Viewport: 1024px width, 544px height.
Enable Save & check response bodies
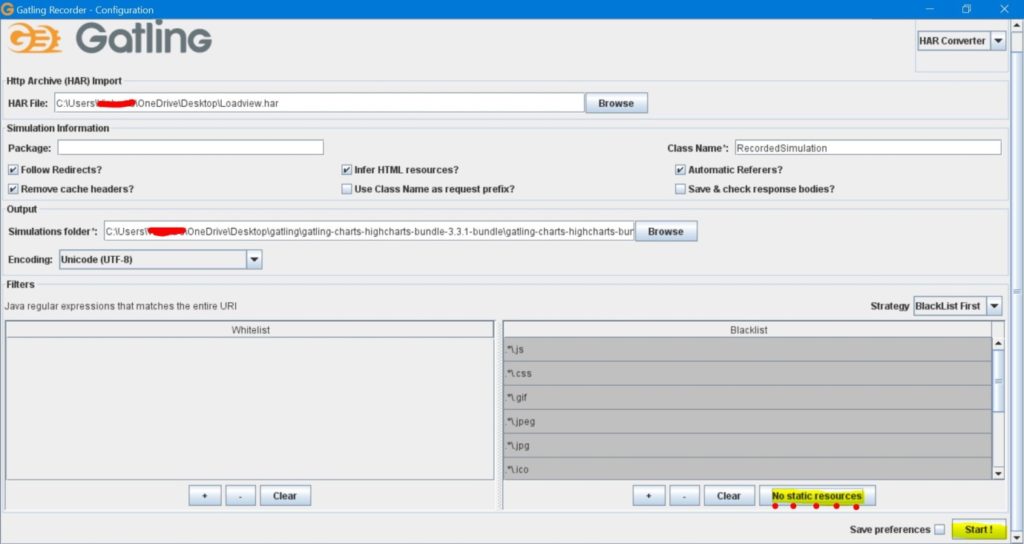click(680, 189)
